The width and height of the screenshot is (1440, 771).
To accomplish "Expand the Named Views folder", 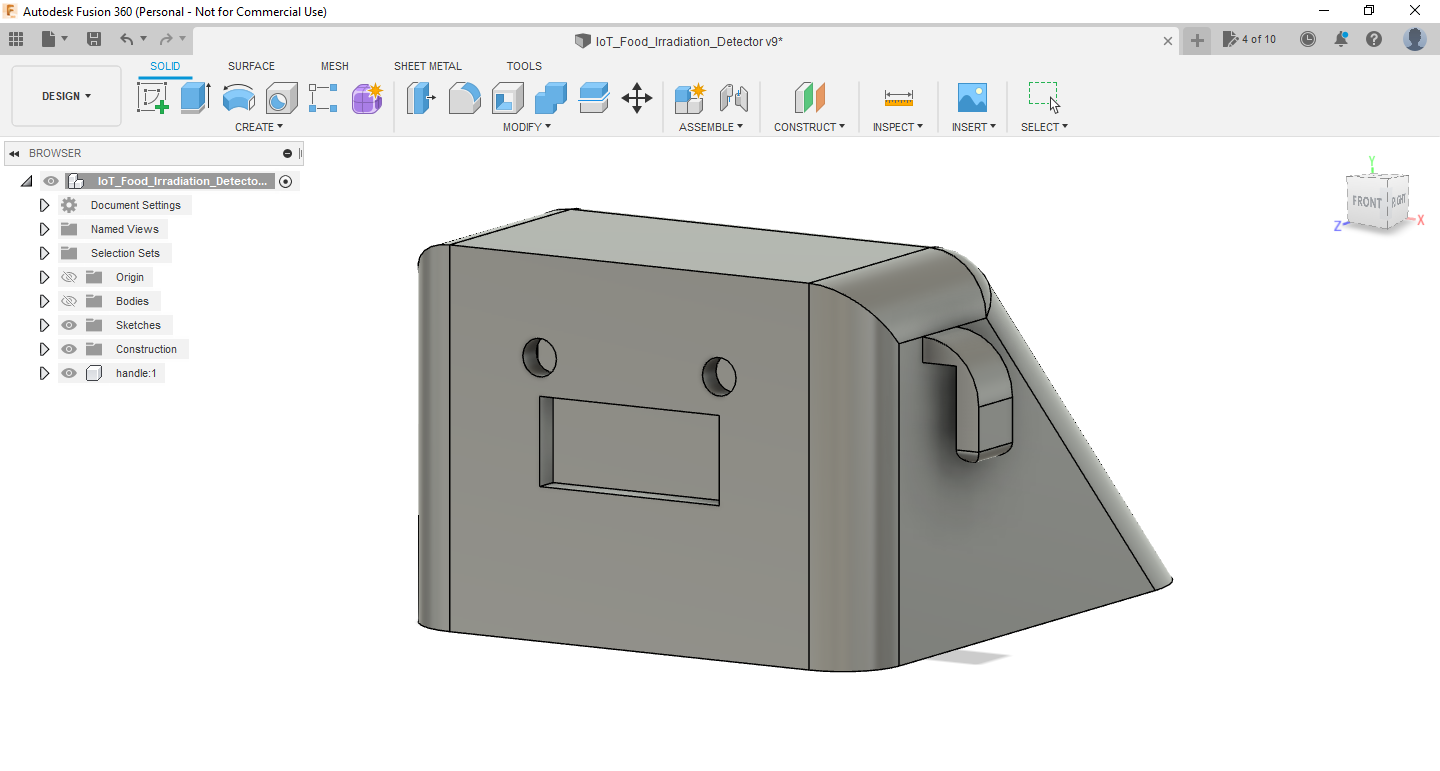I will [x=44, y=229].
